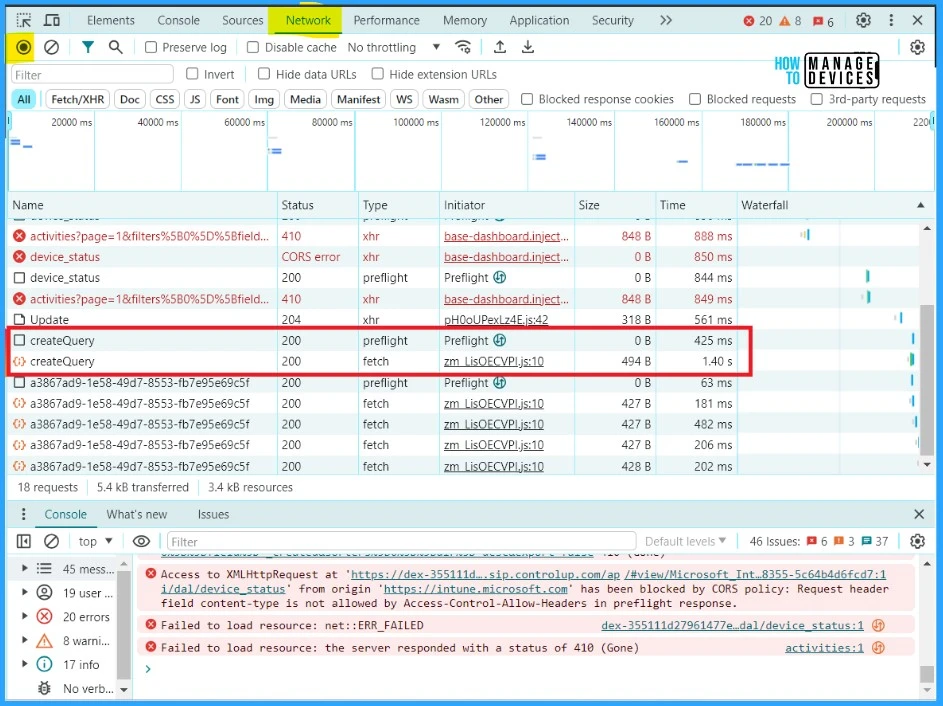Viewport: 943px width, 706px height.
Task: Open network conditions wifi icon
Action: point(462,47)
